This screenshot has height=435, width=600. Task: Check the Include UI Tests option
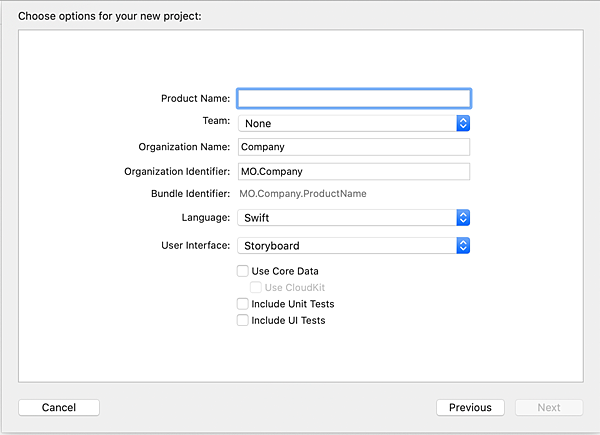(243, 321)
